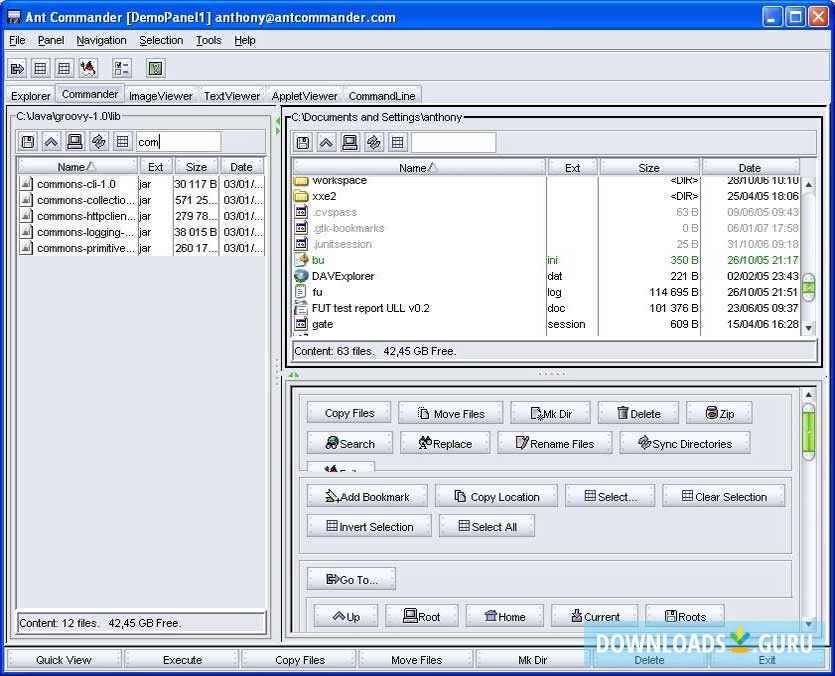Sort left panel by Name column header

pos(77,167)
